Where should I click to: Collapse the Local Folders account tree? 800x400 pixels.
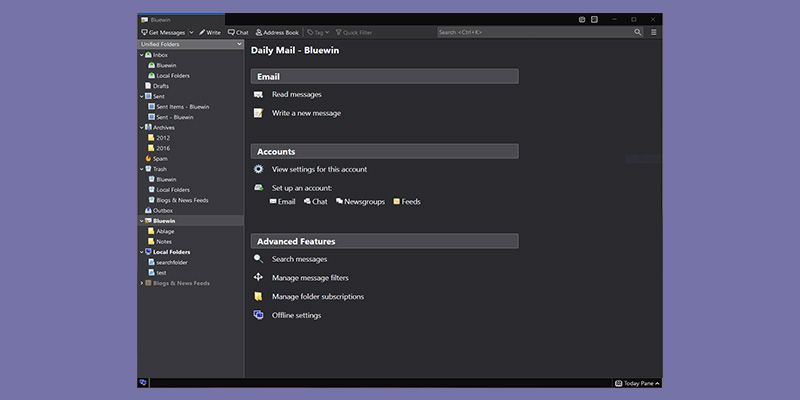click(x=142, y=252)
